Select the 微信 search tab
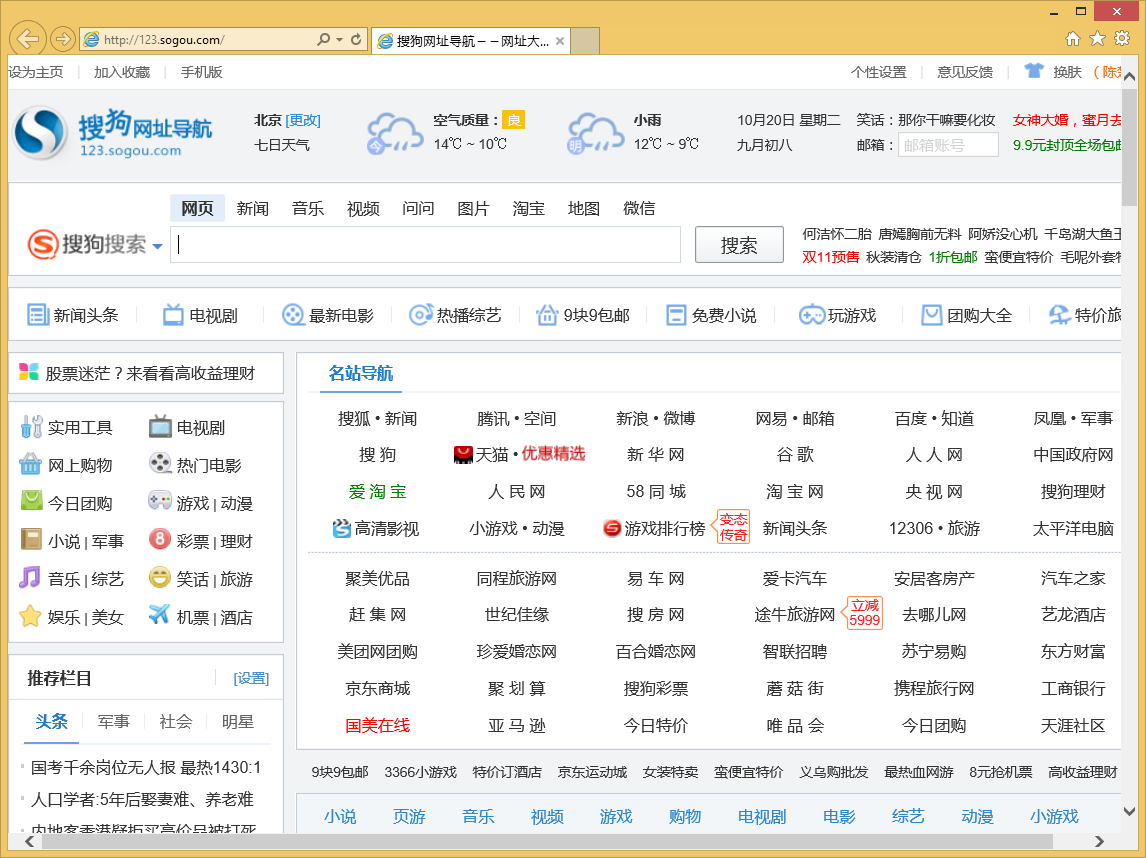 point(640,208)
